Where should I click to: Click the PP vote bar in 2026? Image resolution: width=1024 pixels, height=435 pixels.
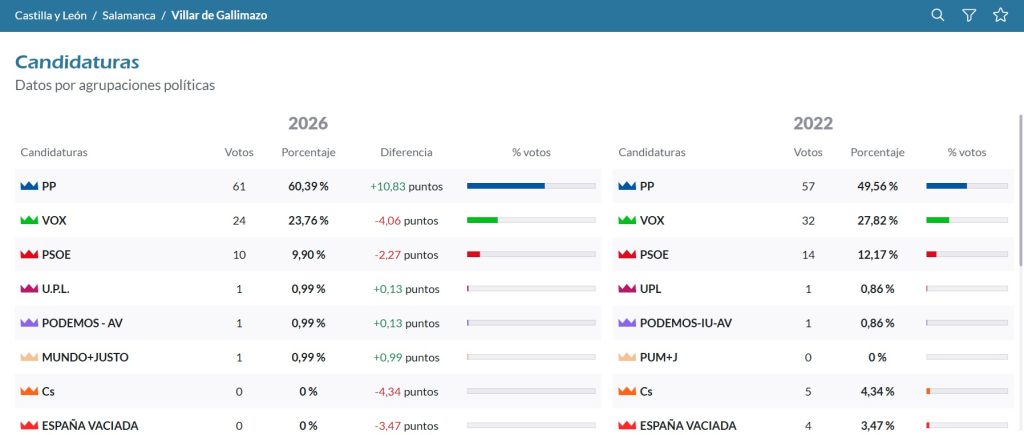pos(531,186)
